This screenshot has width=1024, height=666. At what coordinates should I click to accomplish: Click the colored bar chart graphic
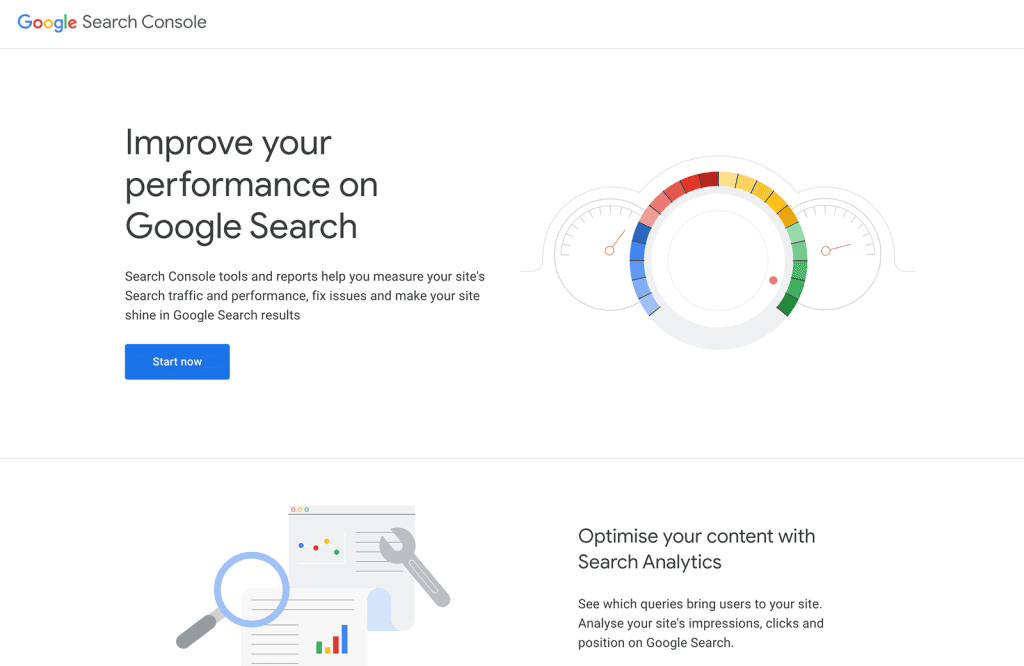(x=332, y=639)
